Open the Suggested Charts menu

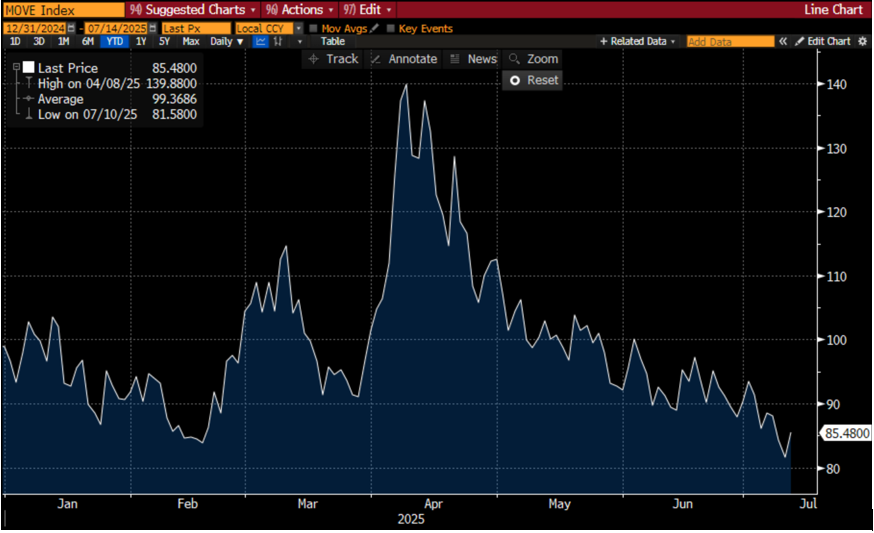tap(192, 9)
